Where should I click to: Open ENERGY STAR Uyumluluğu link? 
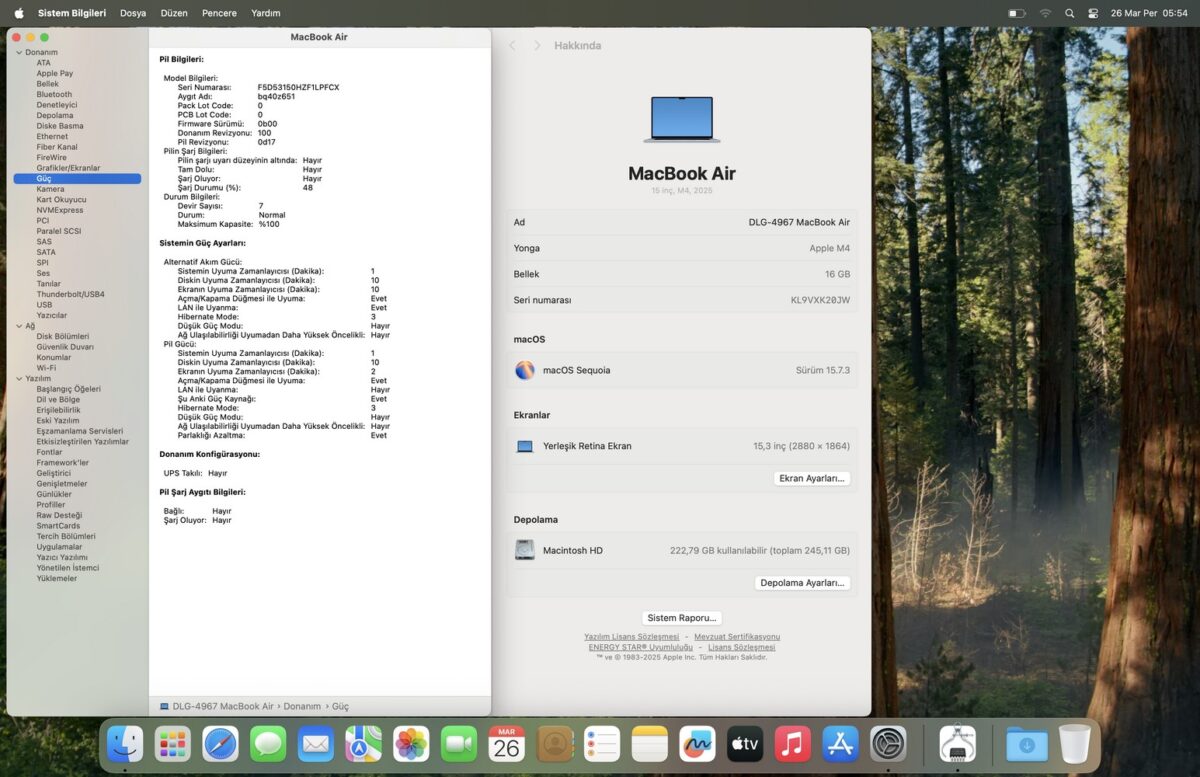tap(641, 647)
